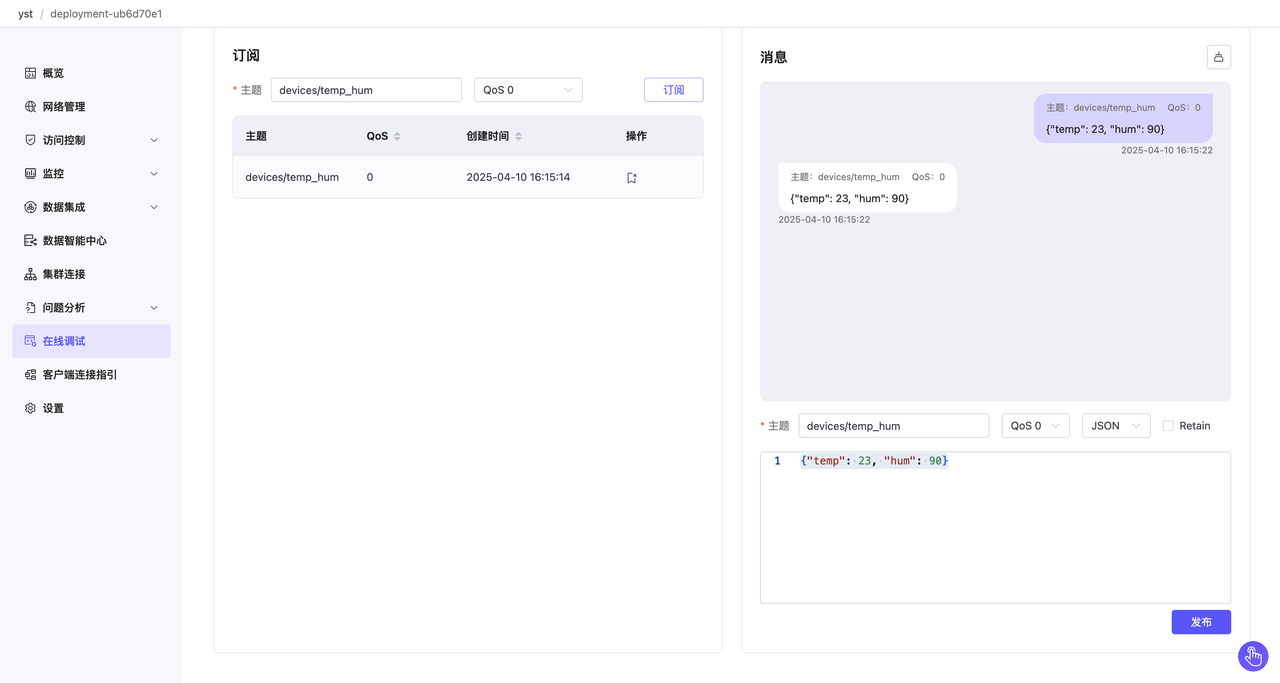Click the 集群连接 cluster icon

click(30, 274)
